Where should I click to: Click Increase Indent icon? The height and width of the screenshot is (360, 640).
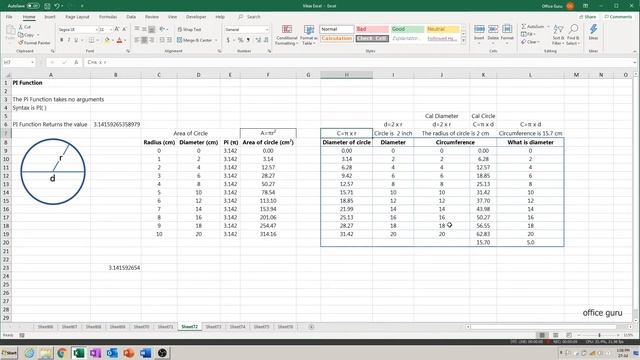(169, 40)
